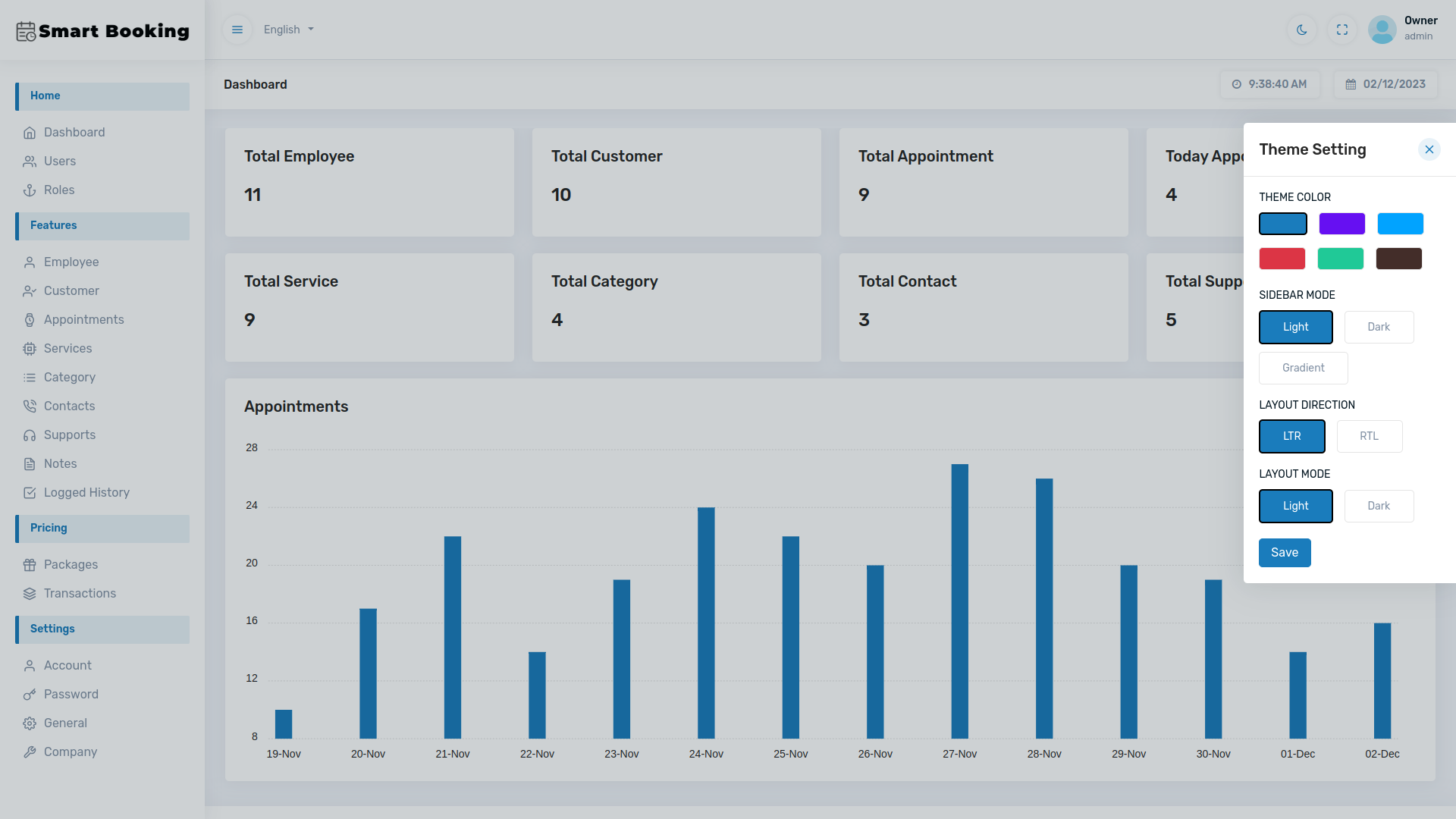The width and height of the screenshot is (1456, 819).
Task: Click the Appointments sidebar icon
Action: [x=30, y=320]
